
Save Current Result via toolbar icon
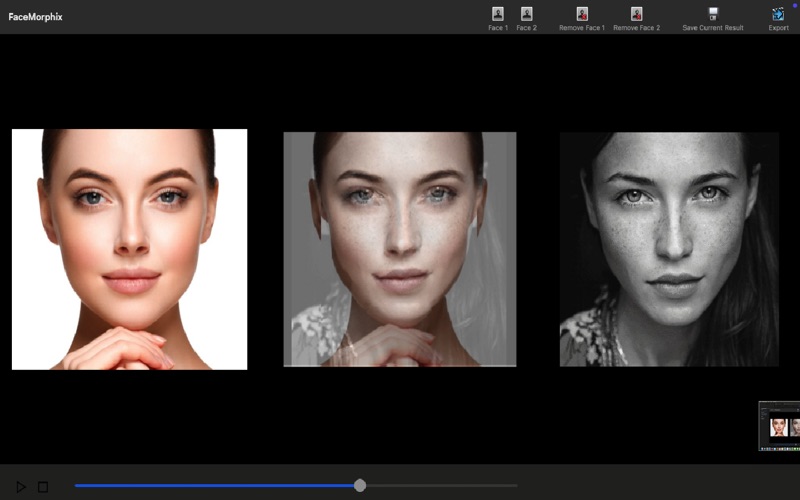pos(713,14)
